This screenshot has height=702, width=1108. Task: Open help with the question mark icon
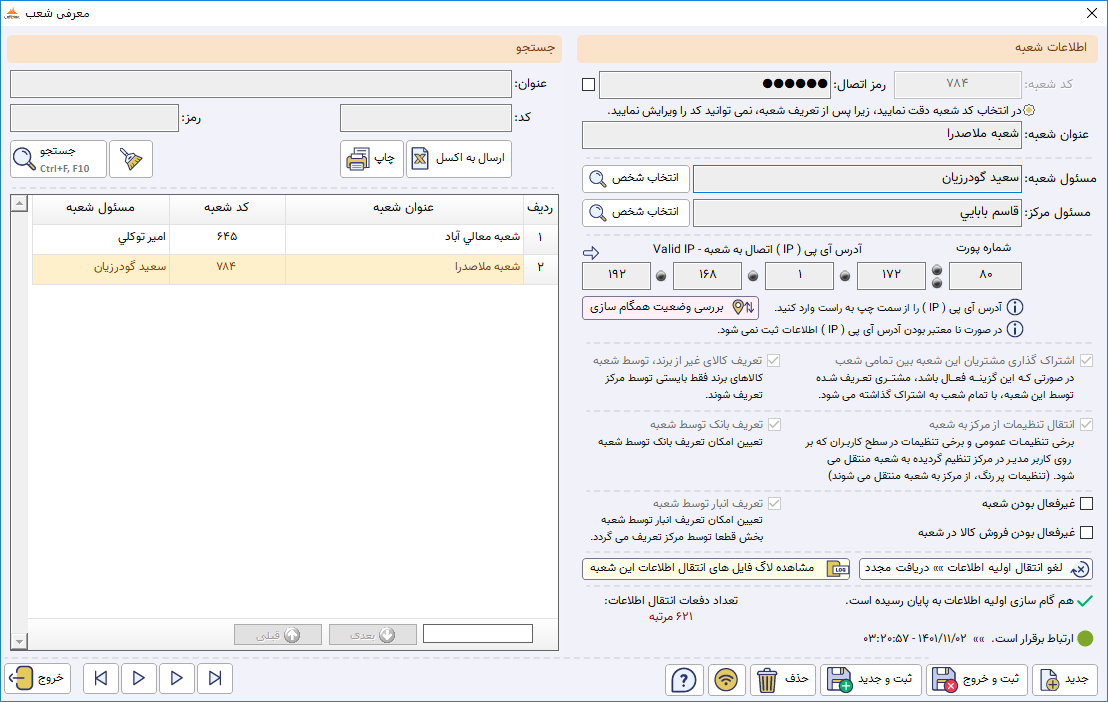684,679
